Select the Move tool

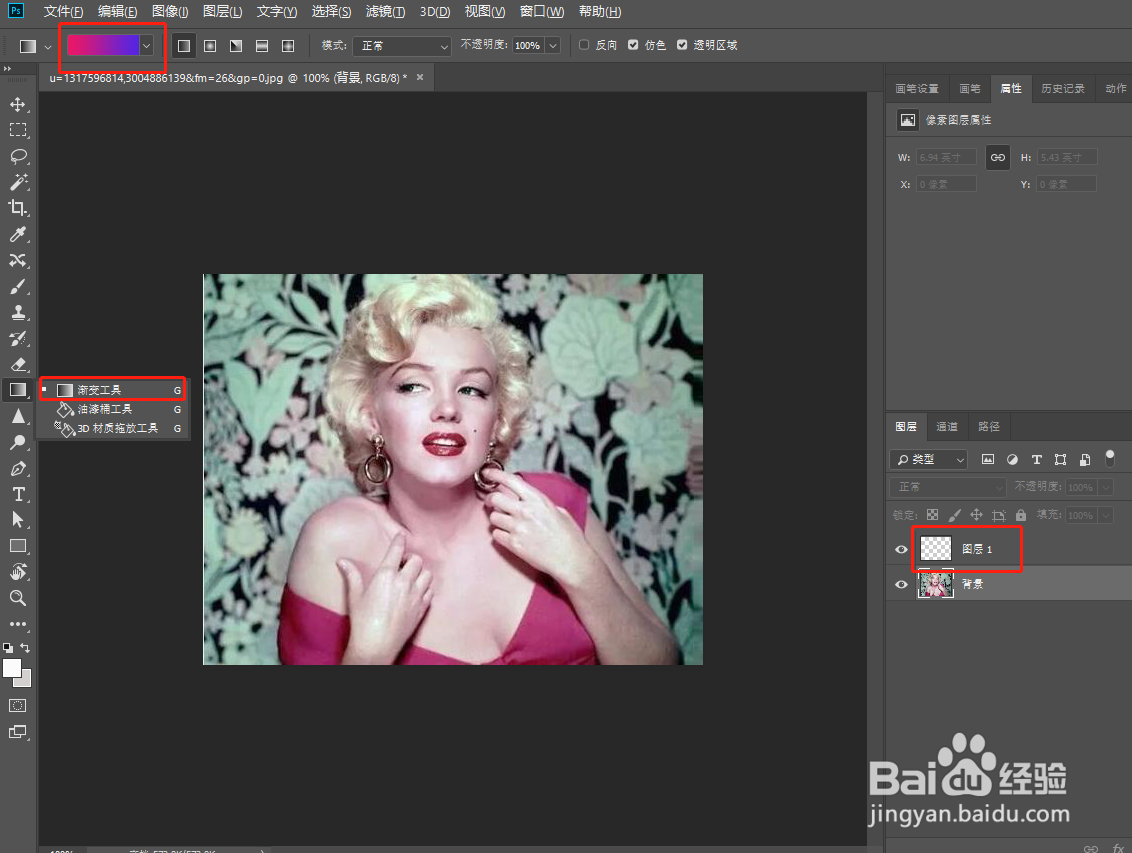(x=18, y=105)
